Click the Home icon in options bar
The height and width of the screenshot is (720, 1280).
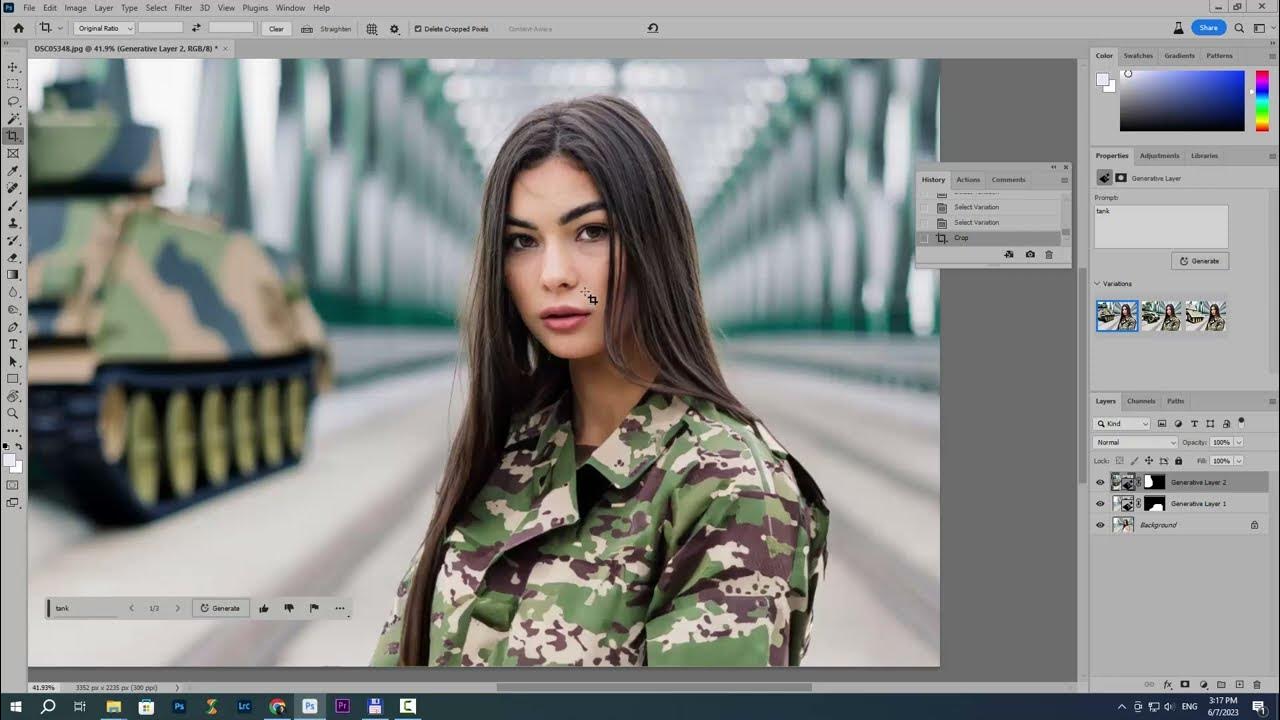(18, 29)
